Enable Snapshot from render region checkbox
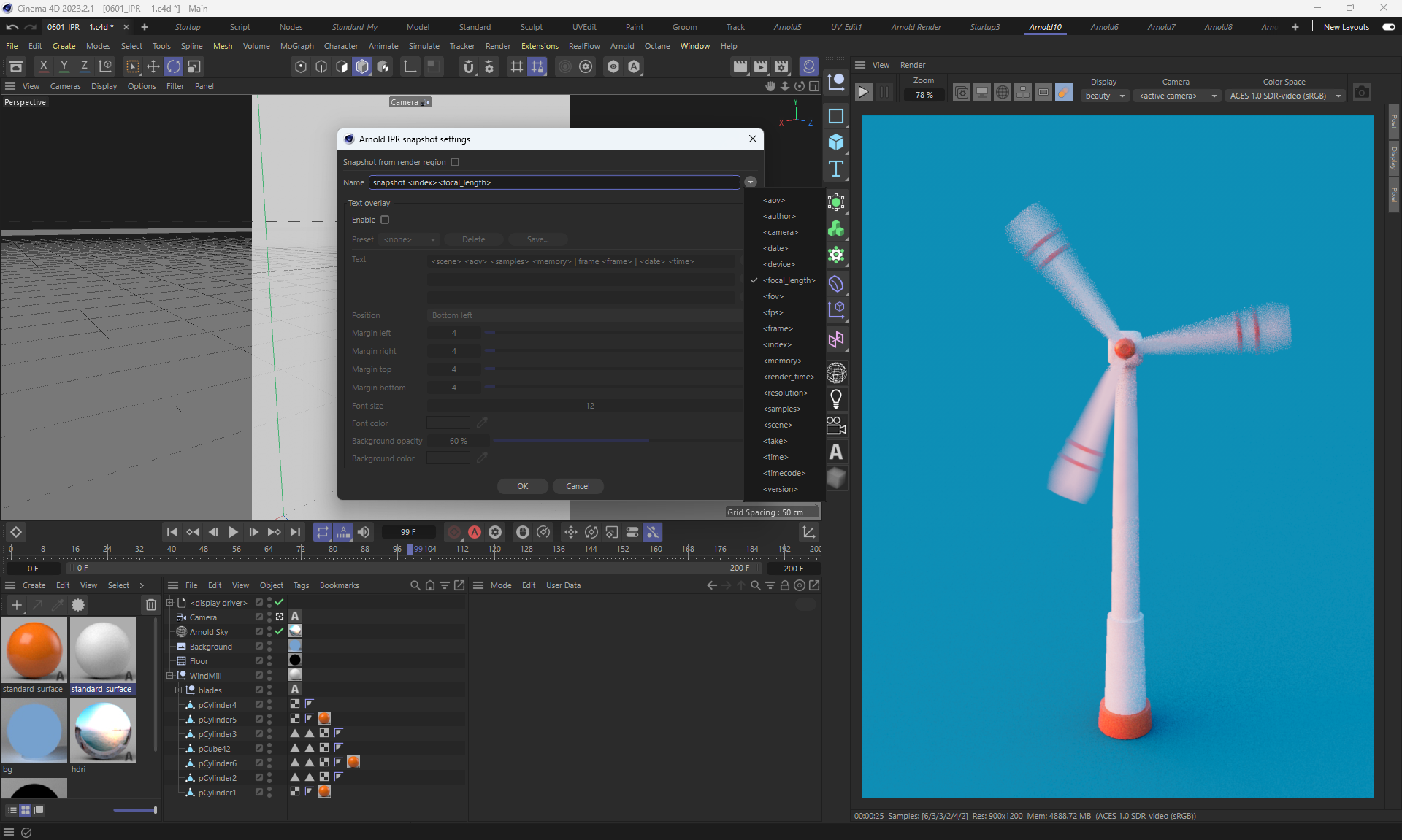Screen dimensions: 1402x840 (x=455, y=162)
